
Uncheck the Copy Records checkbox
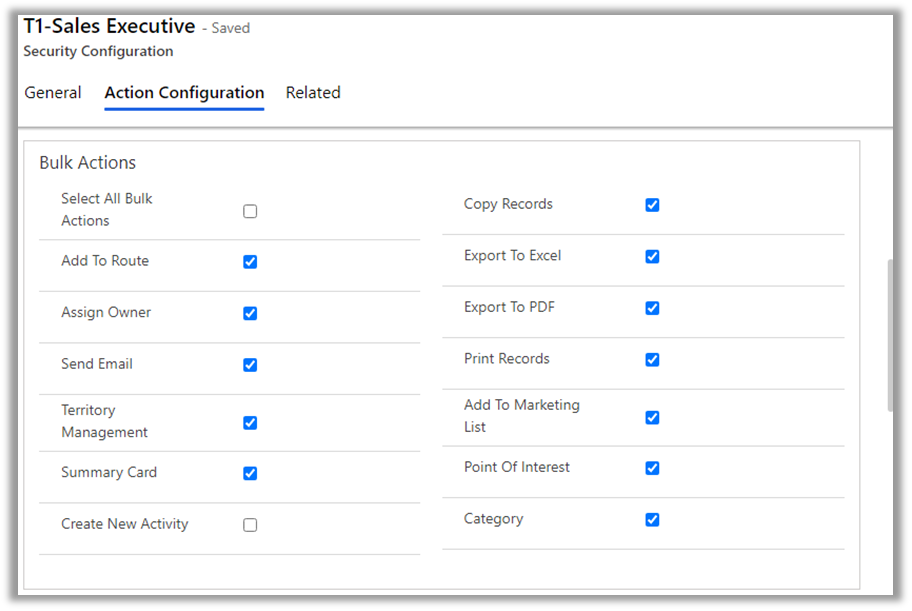[x=652, y=205]
